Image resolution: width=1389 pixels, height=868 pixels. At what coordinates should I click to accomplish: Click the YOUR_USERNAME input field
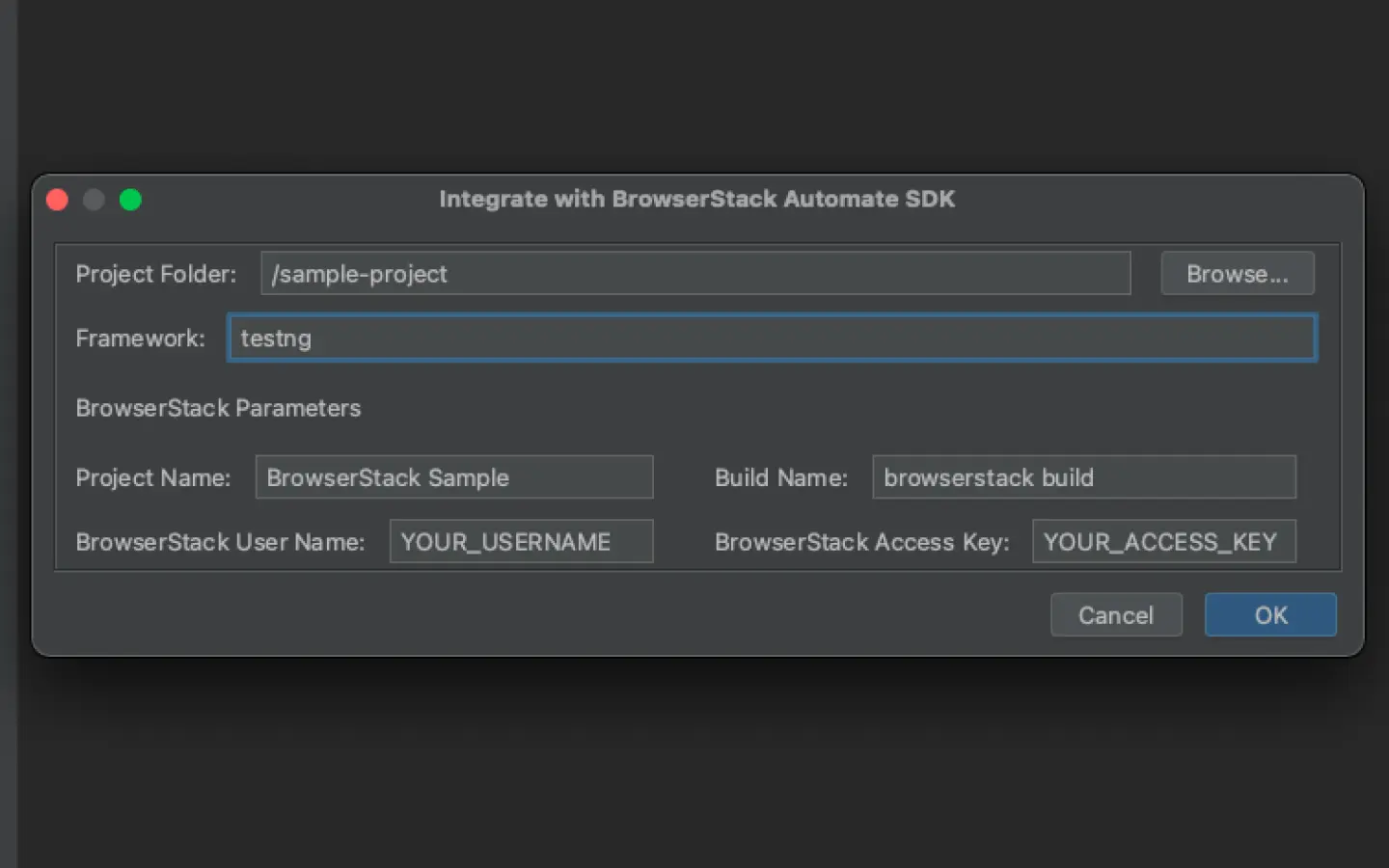(x=521, y=542)
